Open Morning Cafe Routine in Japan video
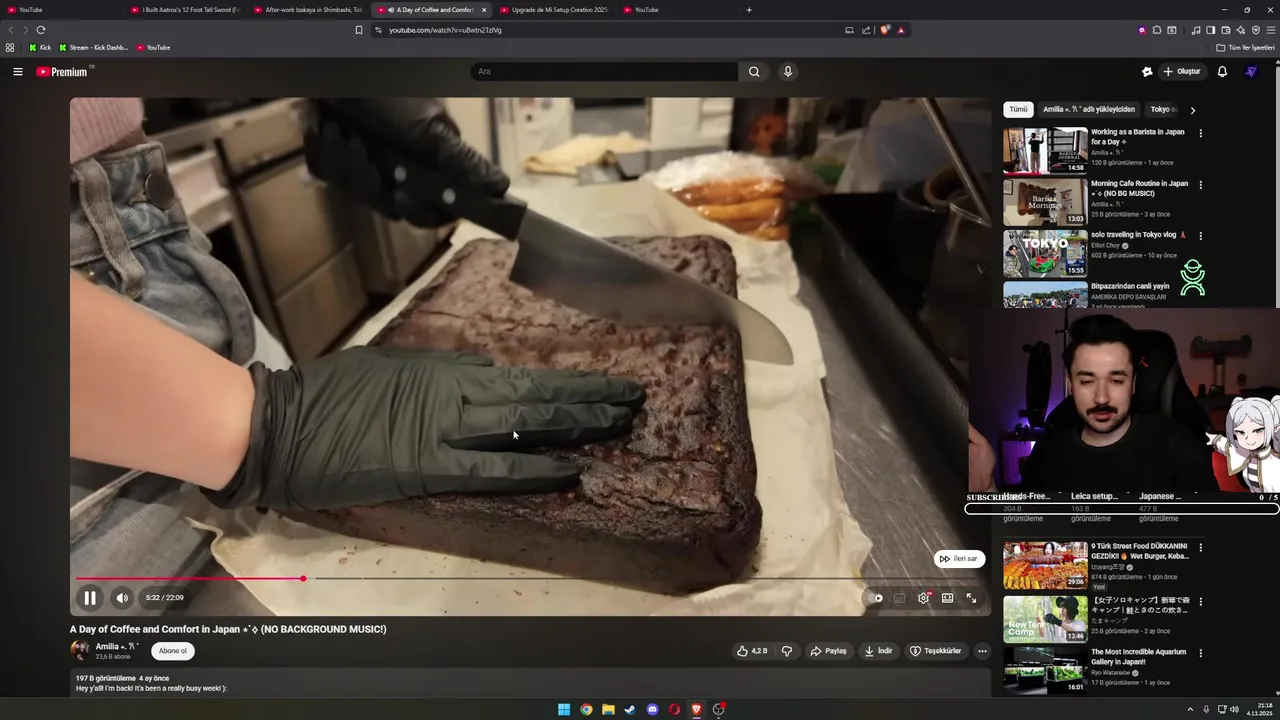1280x720 pixels. [1139, 188]
